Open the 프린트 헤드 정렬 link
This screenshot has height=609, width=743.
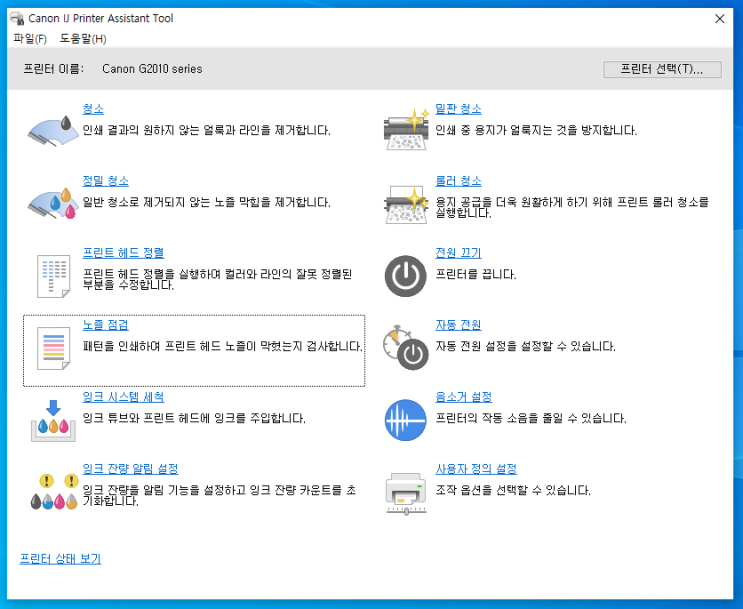point(123,253)
